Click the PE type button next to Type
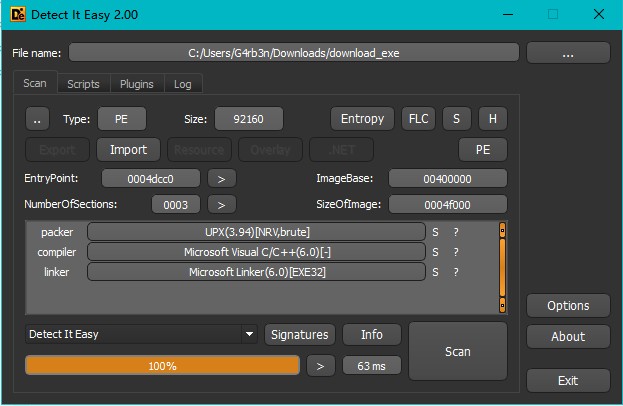Image resolution: width=623 pixels, height=406 pixels. [122, 119]
